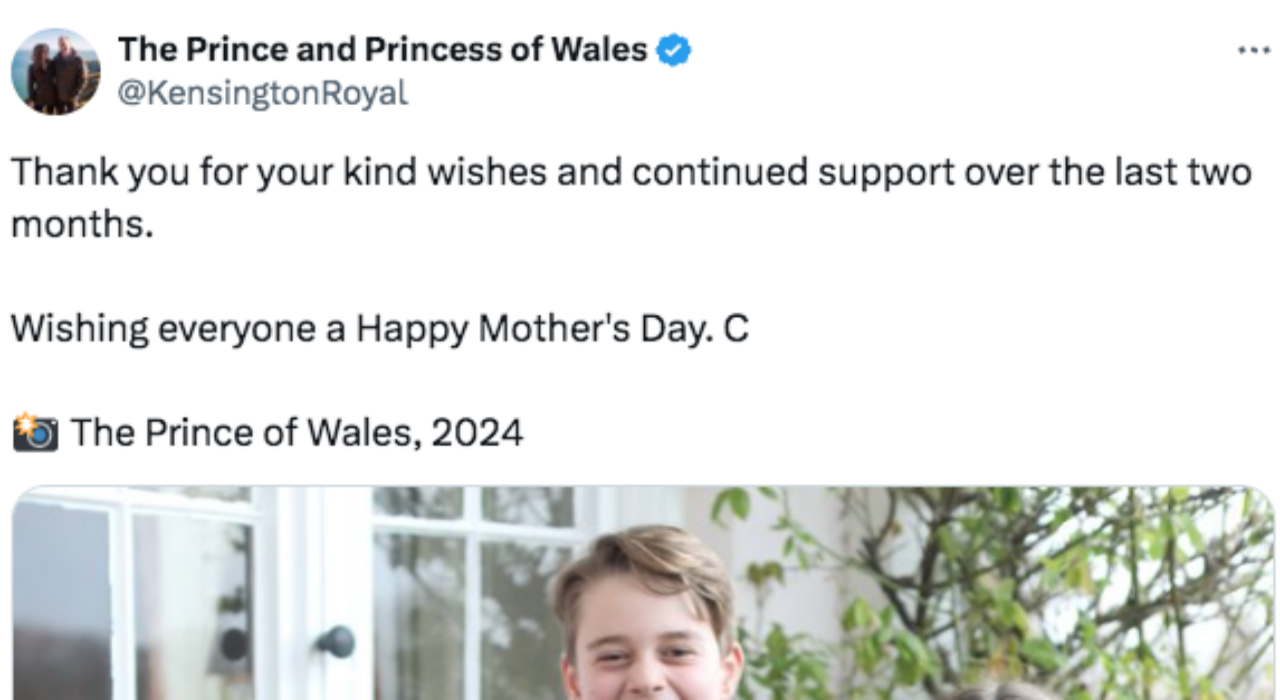Click the blue verified badge
Image resolution: width=1280 pixels, height=700 pixels.
click(673, 49)
